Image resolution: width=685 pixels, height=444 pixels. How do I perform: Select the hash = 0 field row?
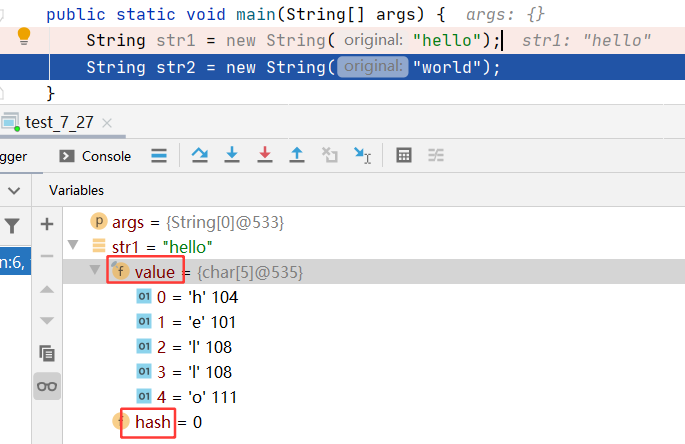pyautogui.click(x=374, y=422)
